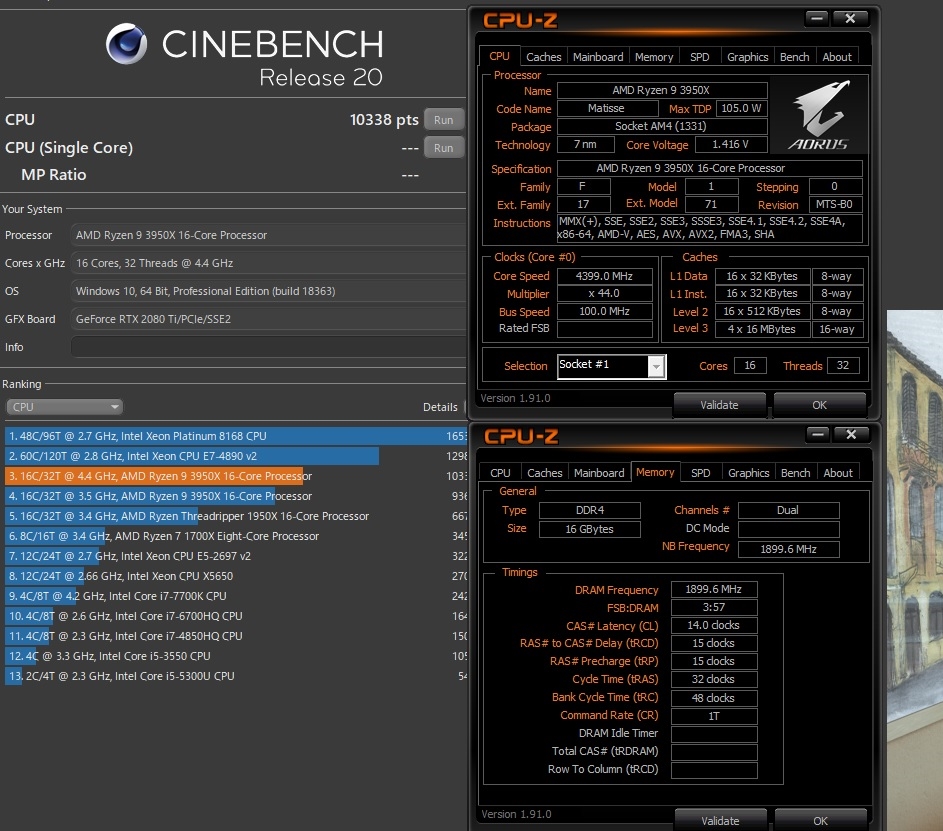Click the Processor field in Your System
The image size is (943, 831).
tap(268, 235)
